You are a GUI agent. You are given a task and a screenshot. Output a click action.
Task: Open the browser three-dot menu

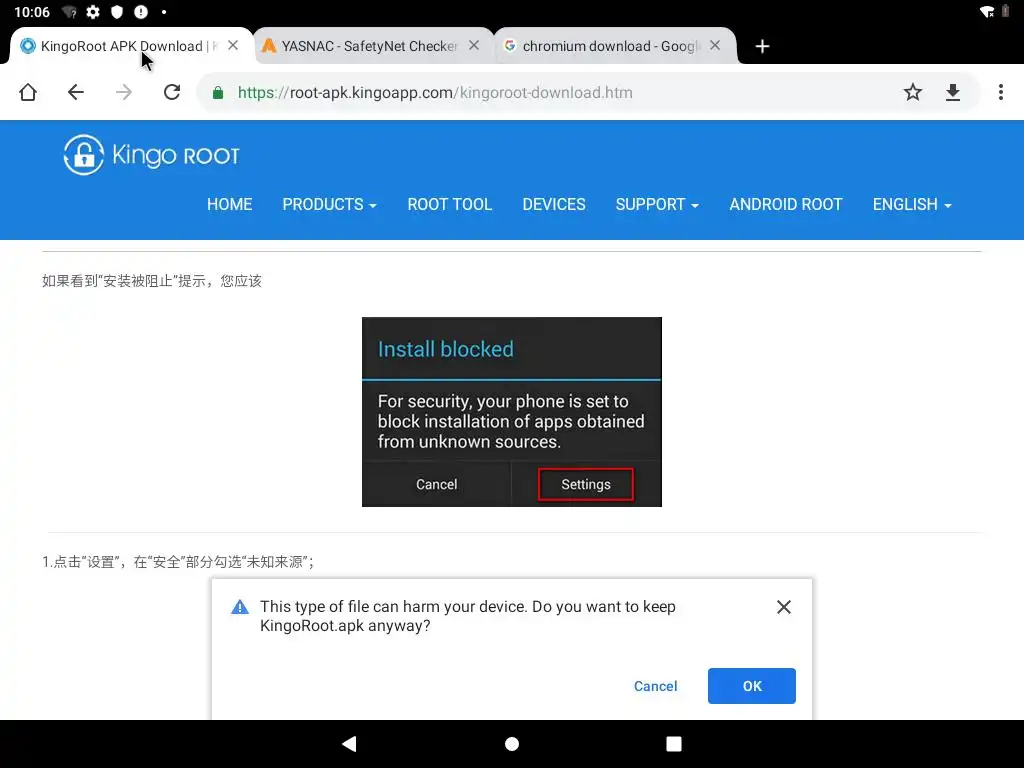[x=1000, y=92]
